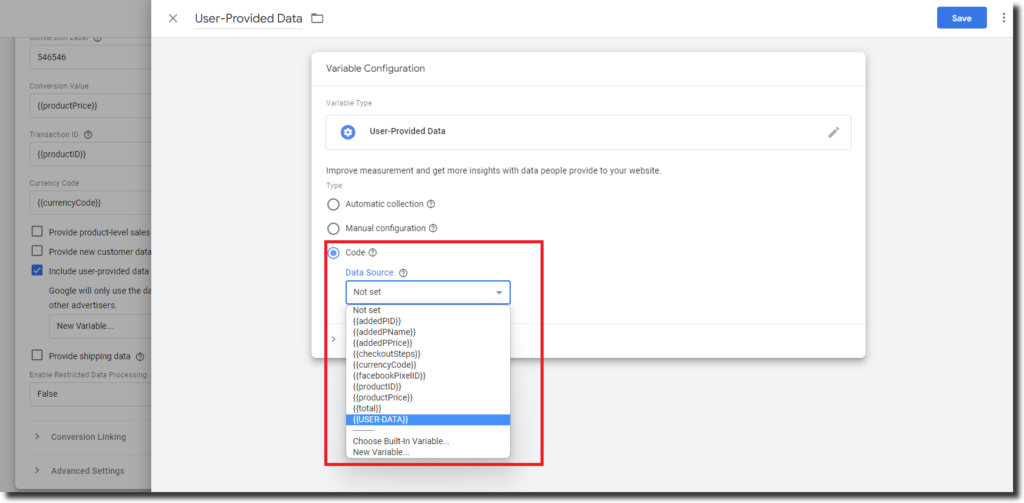
Task: Open help icon beside Automatic collection
Action: (x=431, y=204)
